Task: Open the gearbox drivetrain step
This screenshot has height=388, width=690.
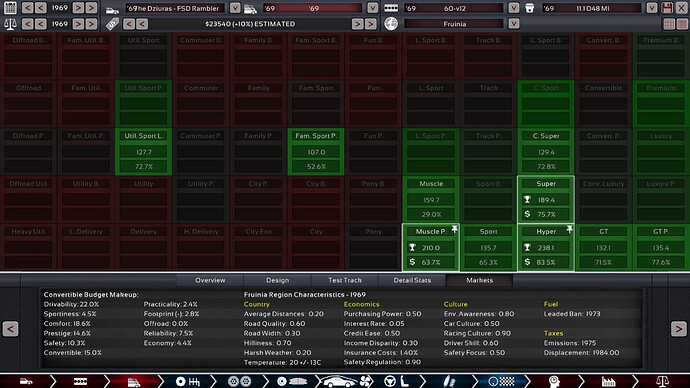Action: [188, 381]
